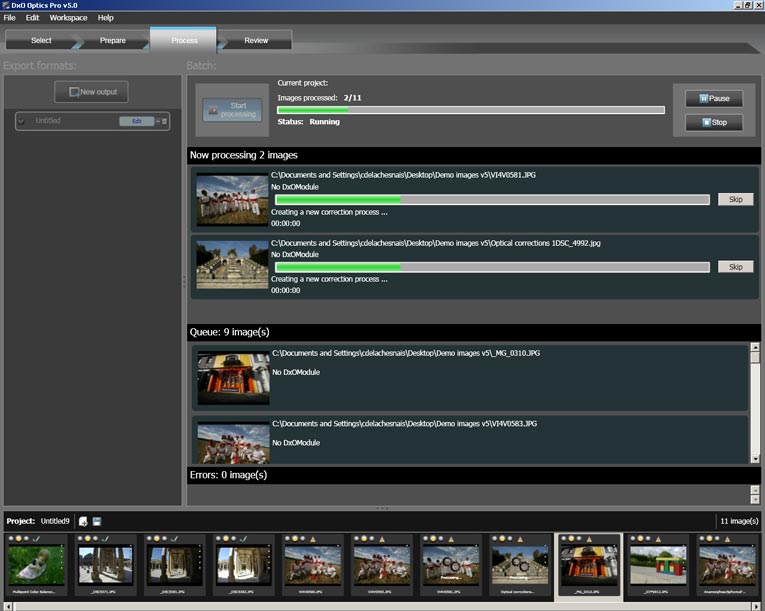765x611 pixels.
Task: Click the errors list scroll up arrow
Action: point(755,489)
